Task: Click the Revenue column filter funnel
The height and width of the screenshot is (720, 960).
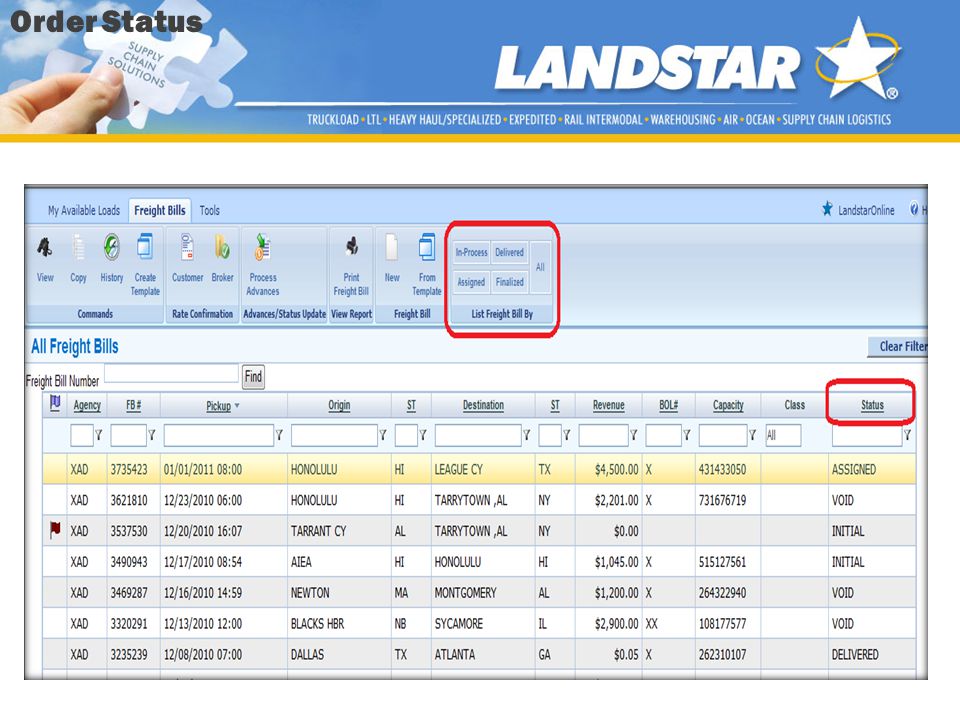Action: point(634,435)
